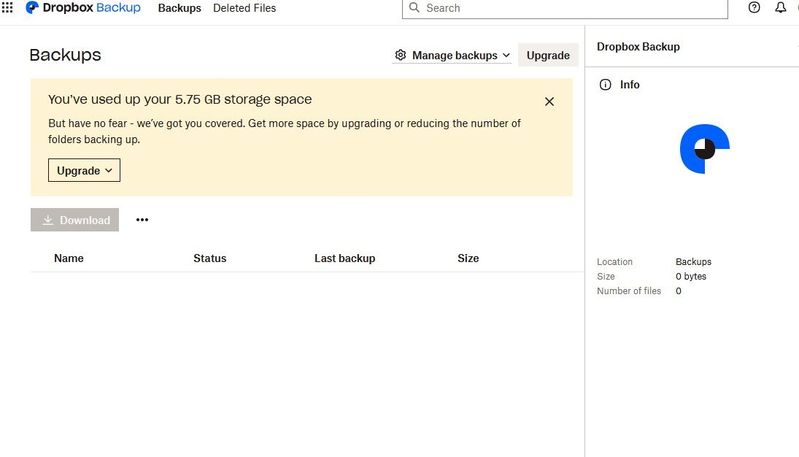Go to the Deleted Files tab
Viewport: 799px width, 457px height.
(x=244, y=8)
